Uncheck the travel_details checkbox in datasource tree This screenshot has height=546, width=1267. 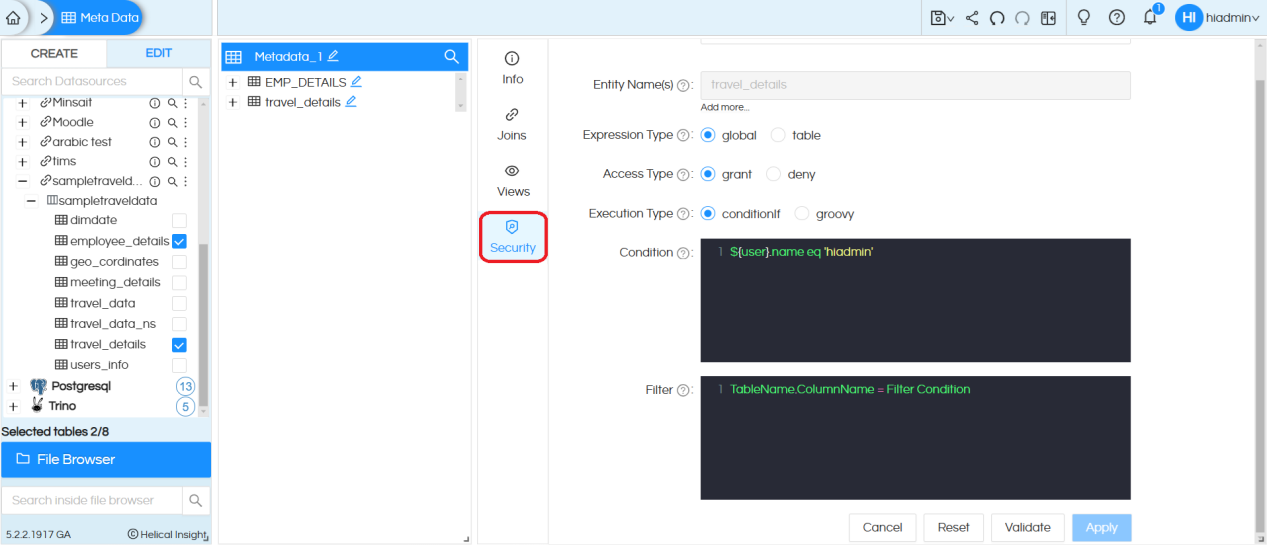[x=179, y=345]
